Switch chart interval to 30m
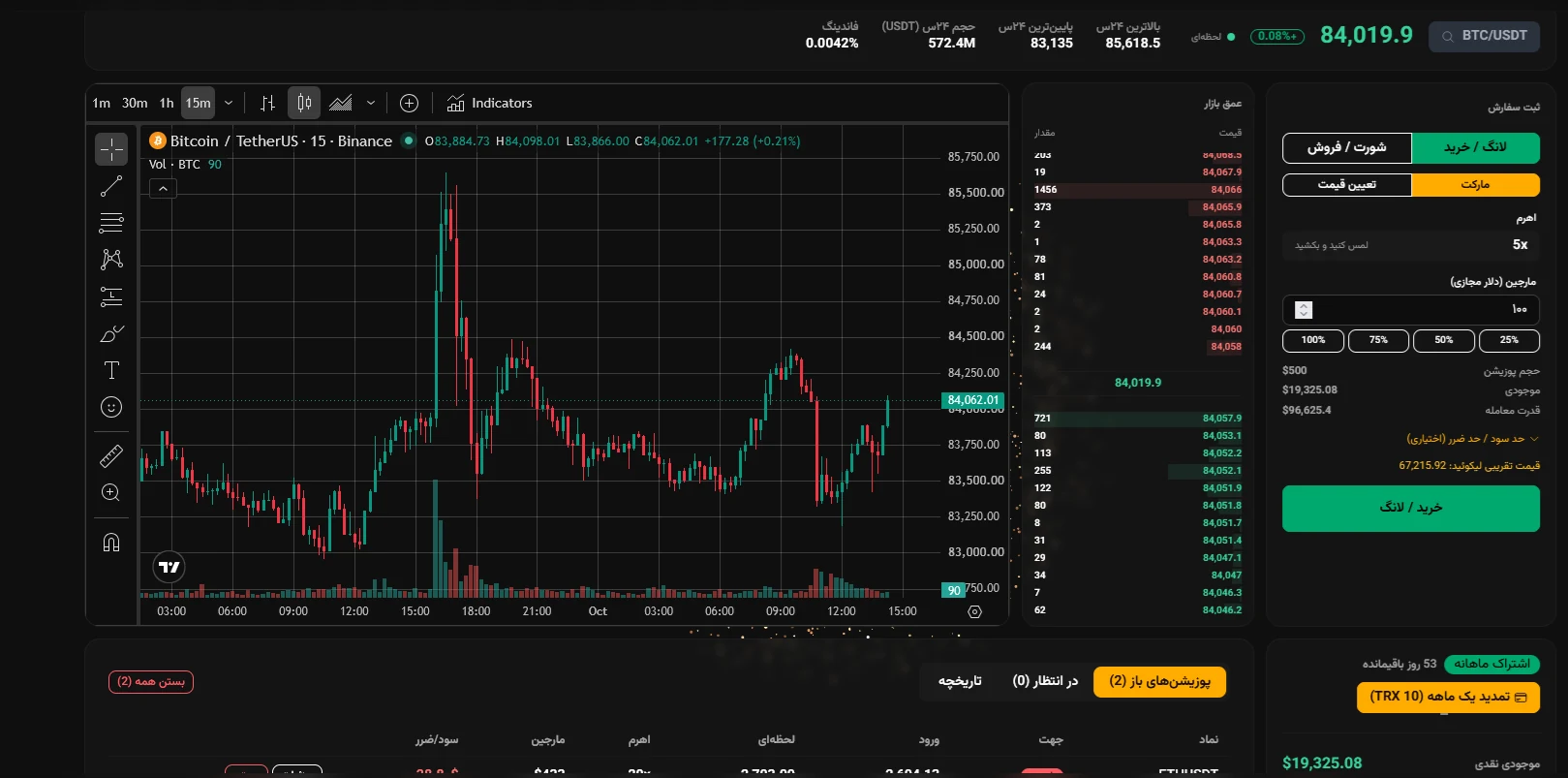Image resolution: width=1568 pixels, height=778 pixels. coord(135,103)
